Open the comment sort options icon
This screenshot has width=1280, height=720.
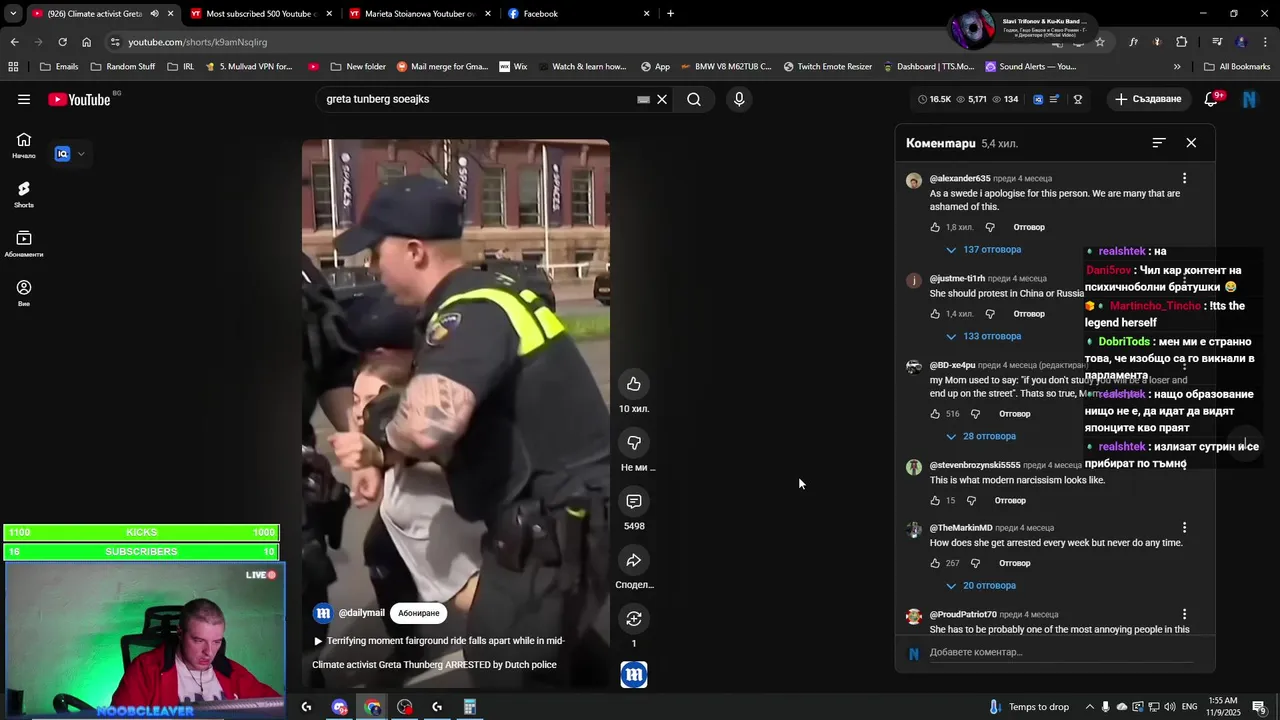pos(1159,143)
